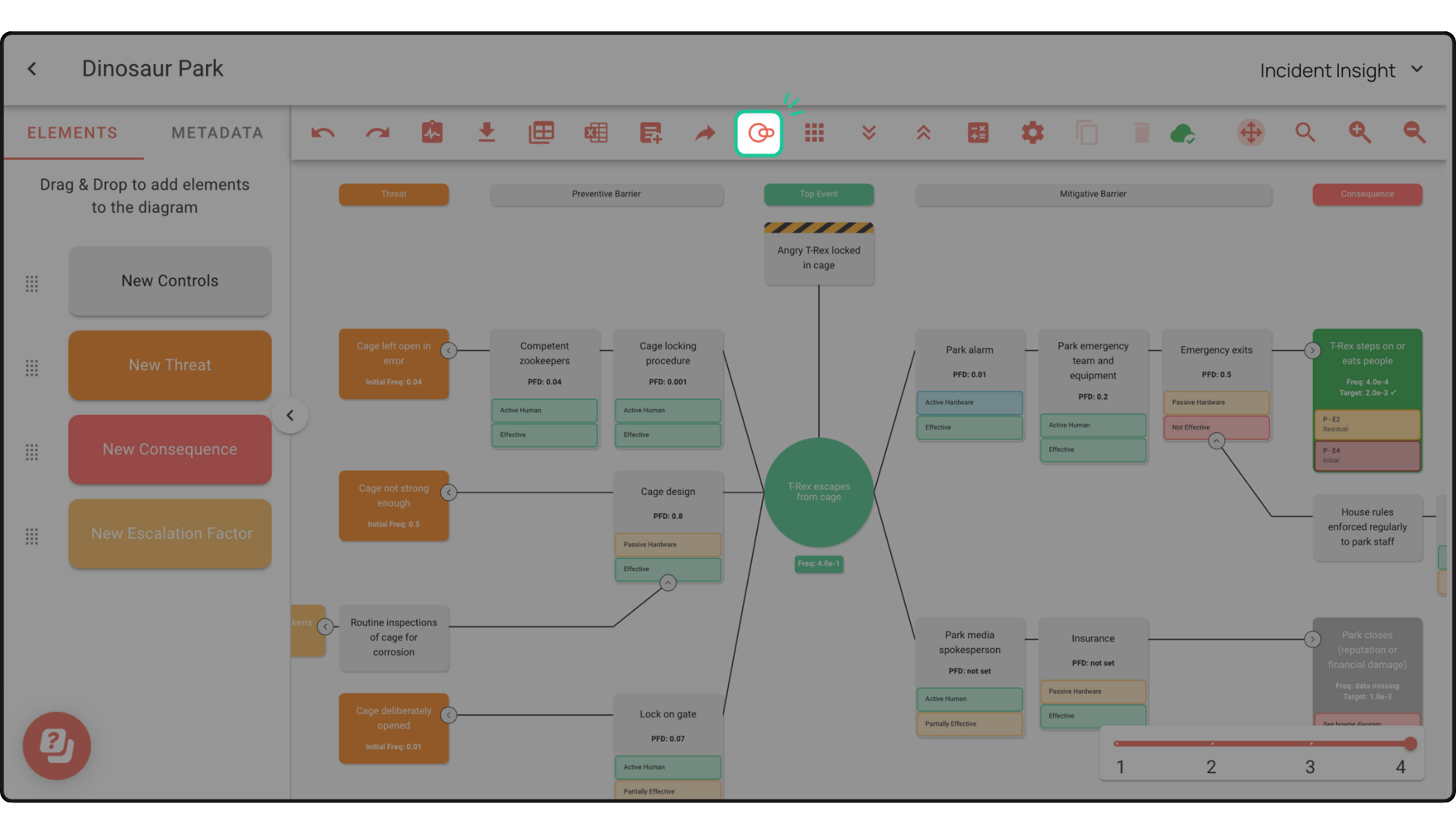Open the diagram settings gear

[x=1032, y=132]
